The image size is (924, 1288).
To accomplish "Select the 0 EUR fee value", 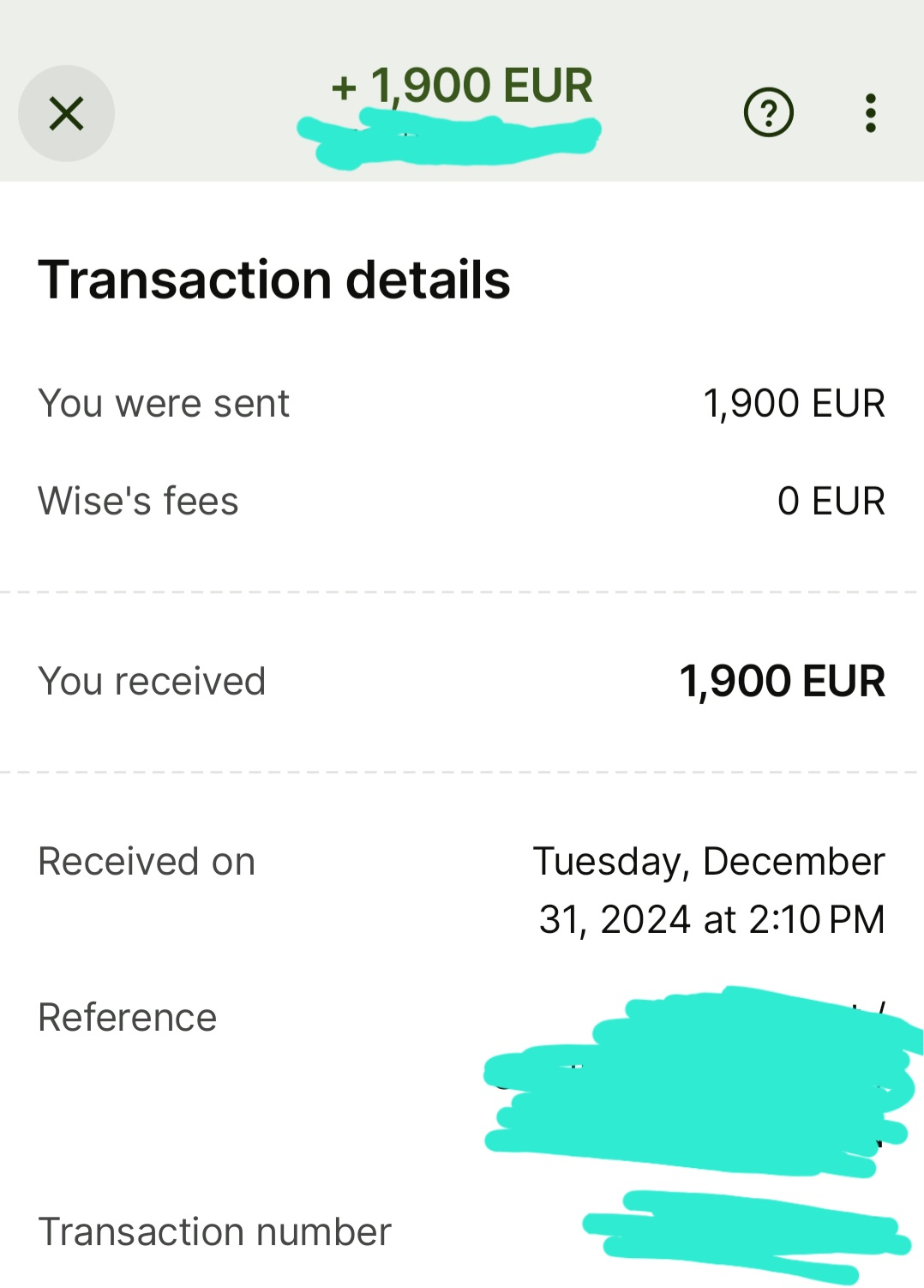I will click(831, 501).
